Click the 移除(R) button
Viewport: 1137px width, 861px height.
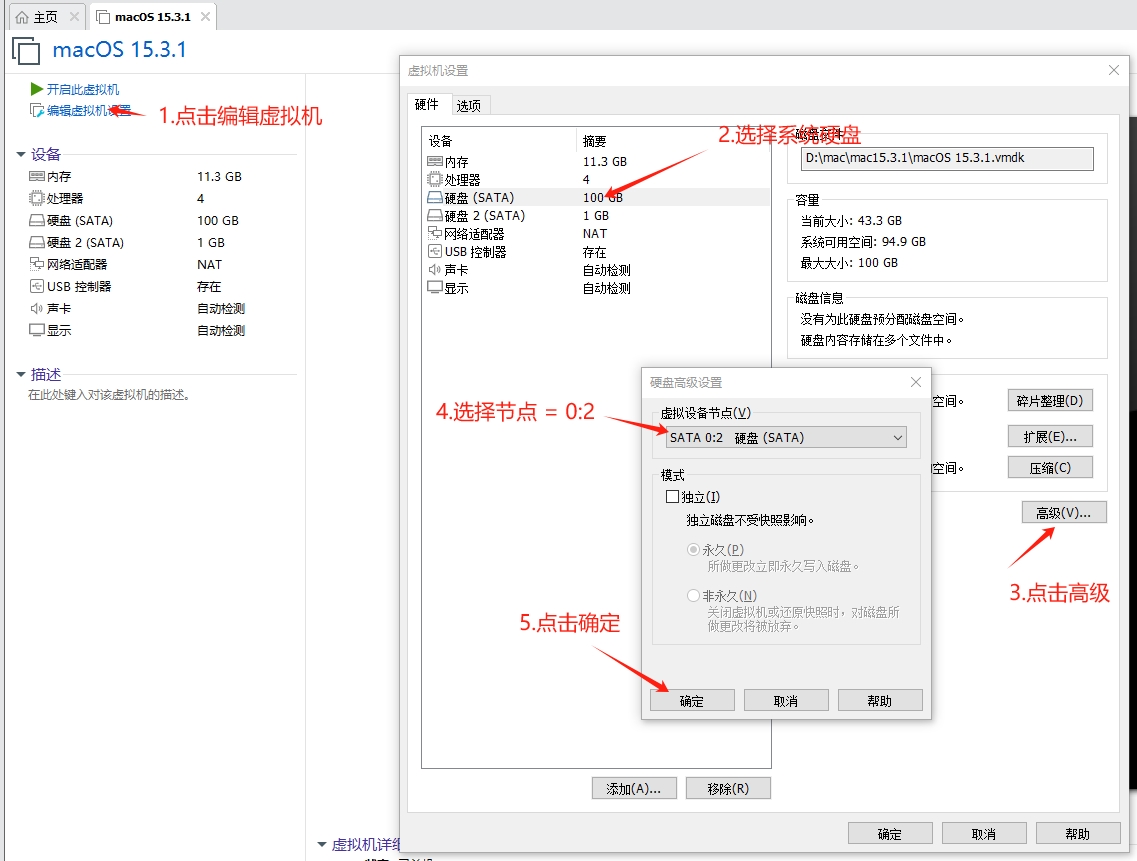pos(729,788)
